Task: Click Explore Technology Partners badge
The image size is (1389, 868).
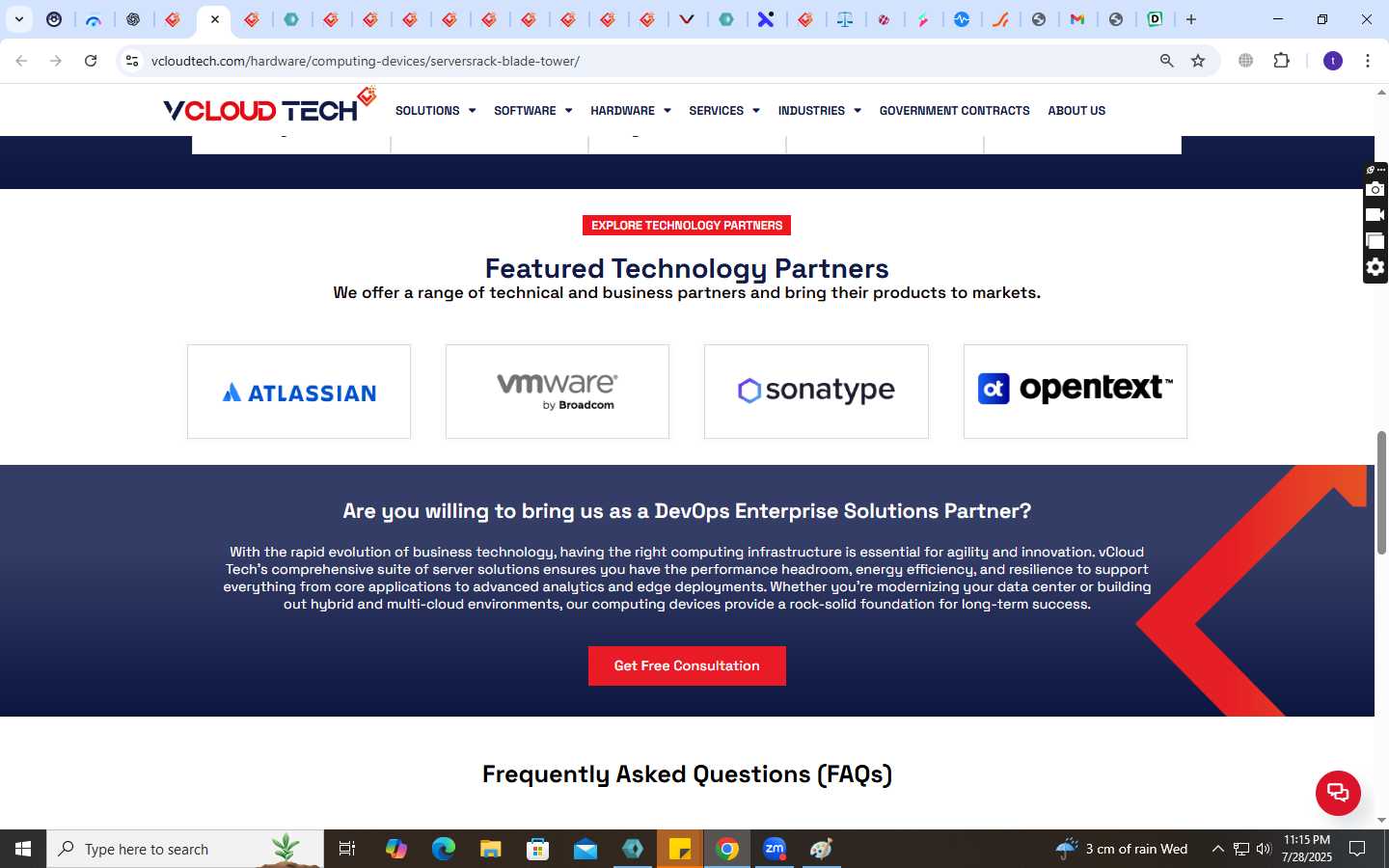Action: (687, 226)
